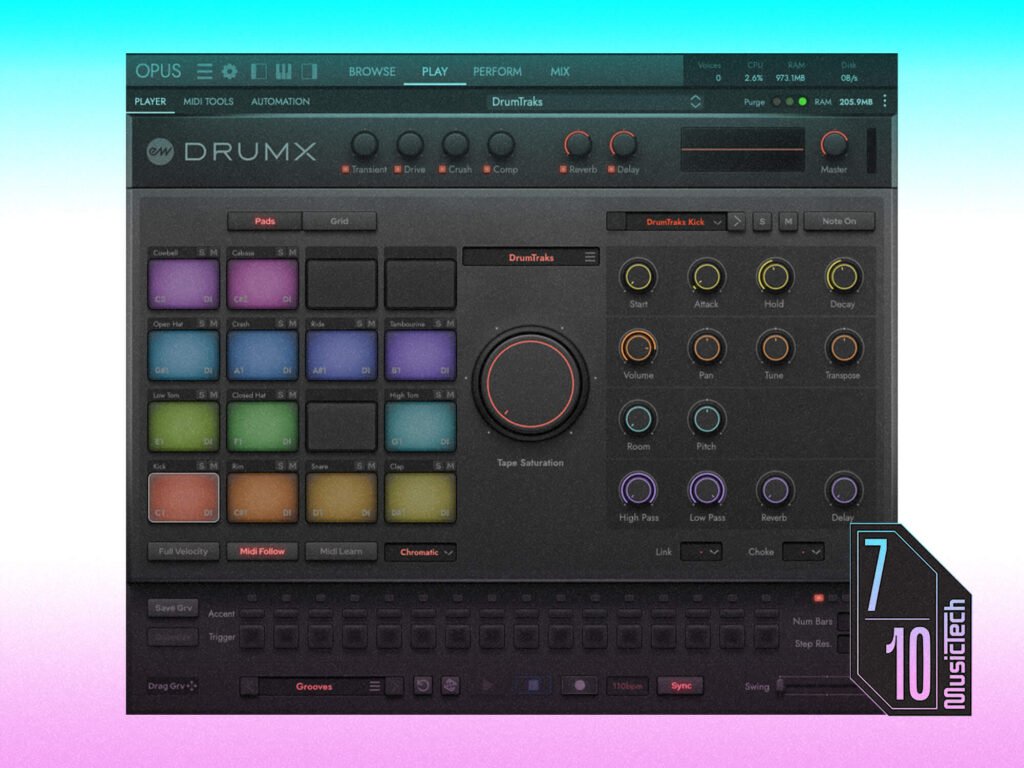The image size is (1024, 768).
Task: Select next pad with DrumTraks Kick arrow
Action: tap(737, 221)
